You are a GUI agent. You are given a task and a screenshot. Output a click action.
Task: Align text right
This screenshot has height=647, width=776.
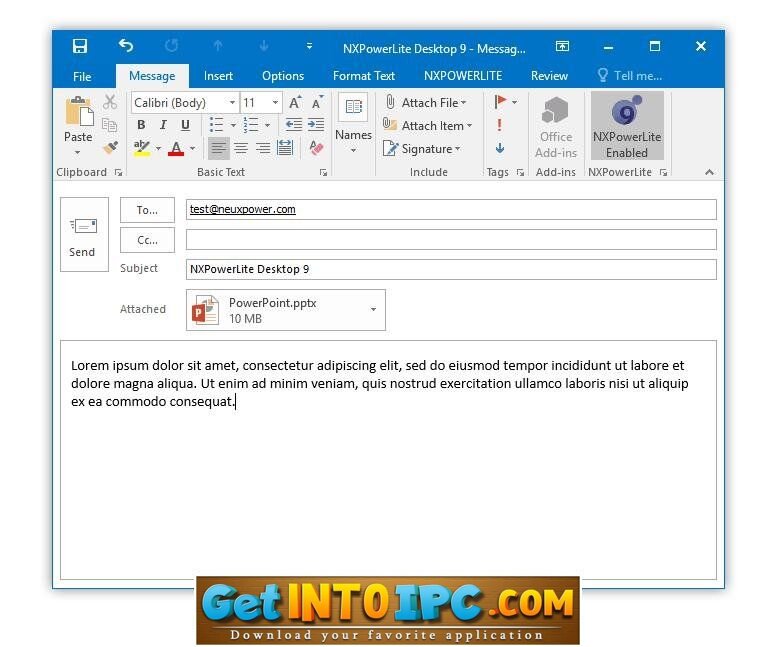[x=263, y=148]
